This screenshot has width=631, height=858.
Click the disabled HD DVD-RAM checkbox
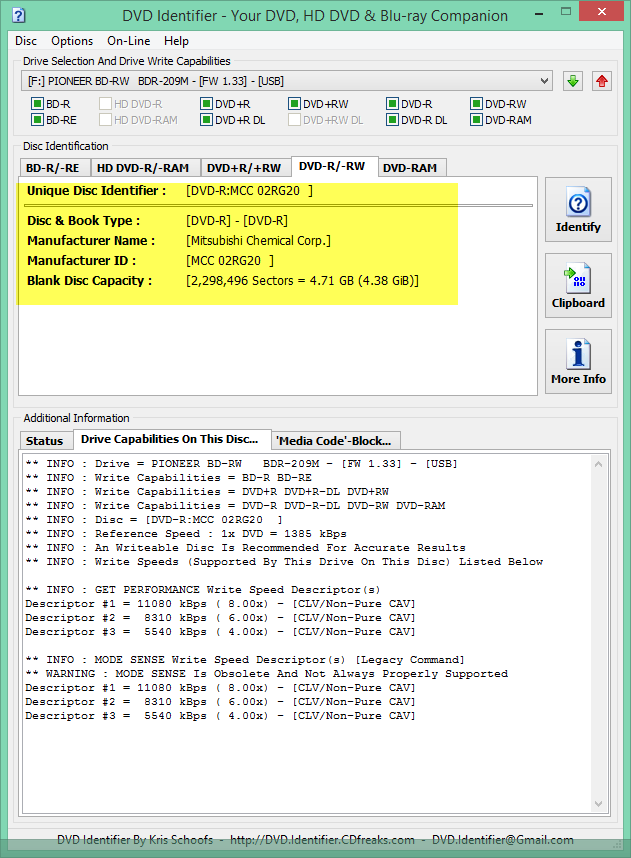106,120
